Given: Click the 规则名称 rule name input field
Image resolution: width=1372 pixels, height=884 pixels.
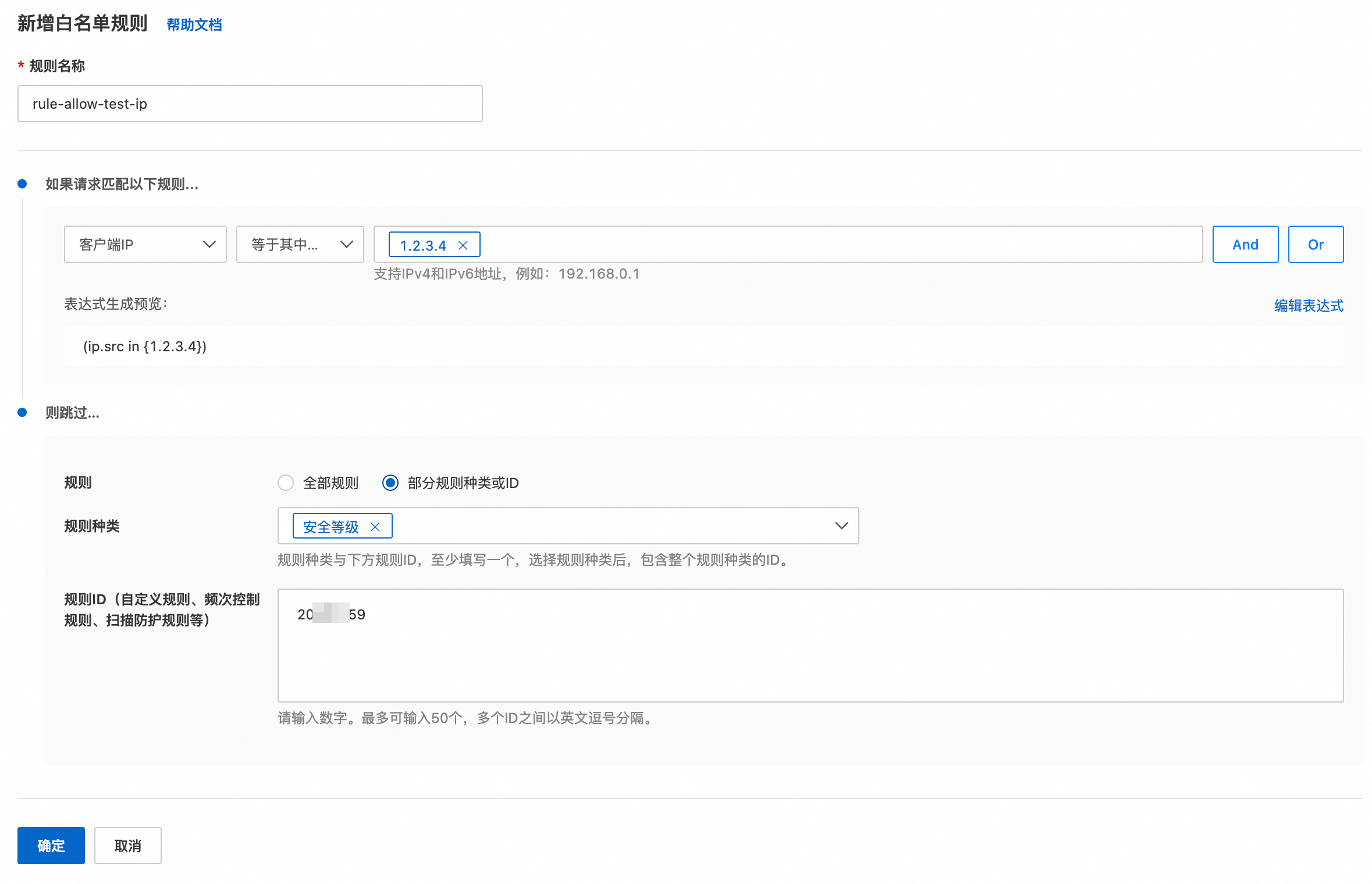Looking at the screenshot, I should pyautogui.click(x=250, y=104).
